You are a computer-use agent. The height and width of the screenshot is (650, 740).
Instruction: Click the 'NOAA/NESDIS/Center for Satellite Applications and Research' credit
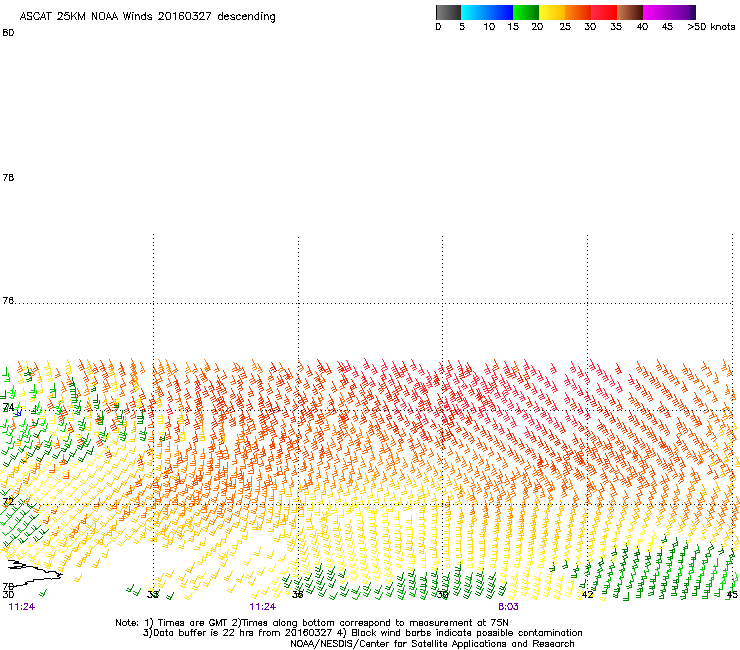432,644
